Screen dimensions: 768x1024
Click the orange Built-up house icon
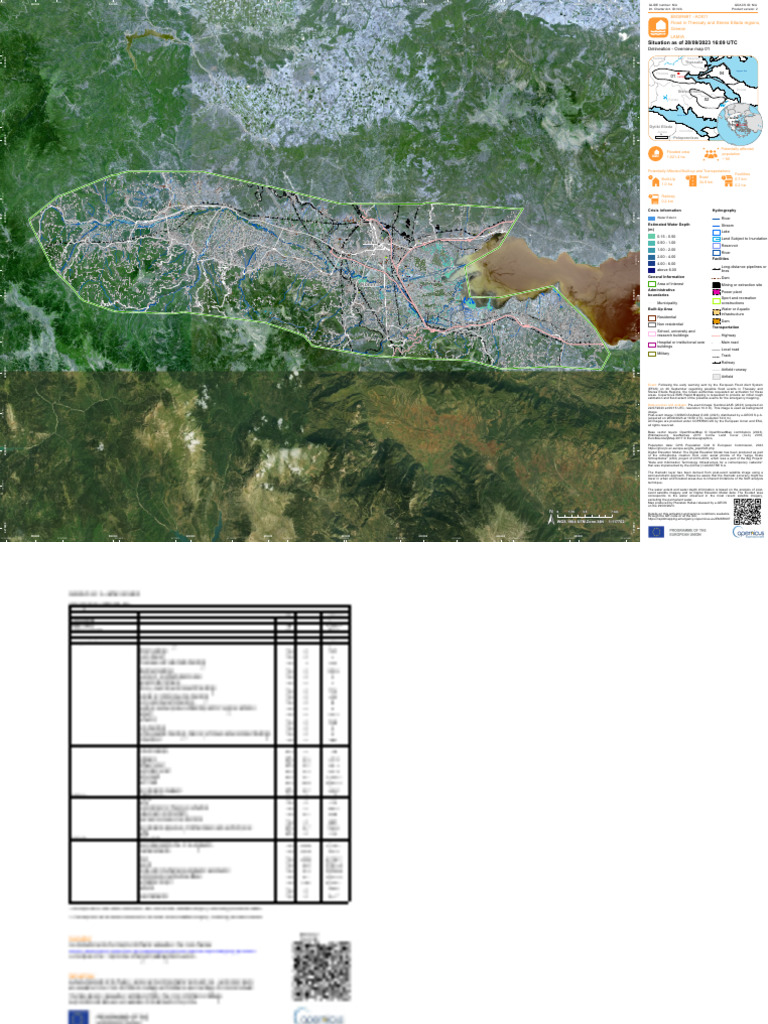(654, 181)
